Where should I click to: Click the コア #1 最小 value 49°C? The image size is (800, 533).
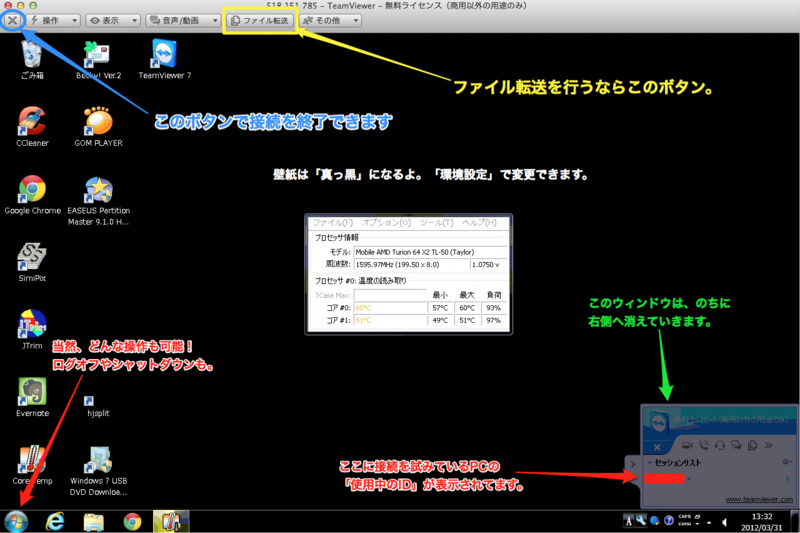(x=440, y=321)
